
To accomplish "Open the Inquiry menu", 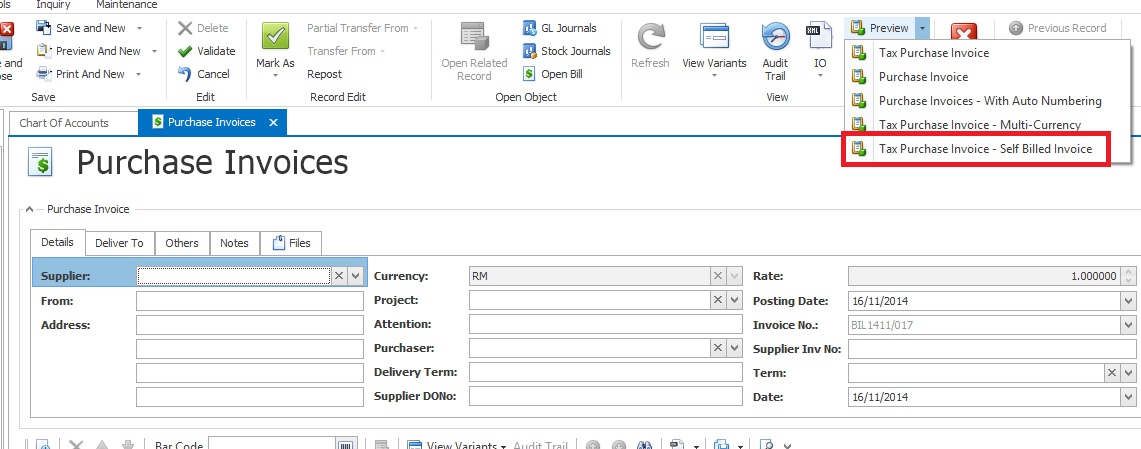I will tap(53, 5).
